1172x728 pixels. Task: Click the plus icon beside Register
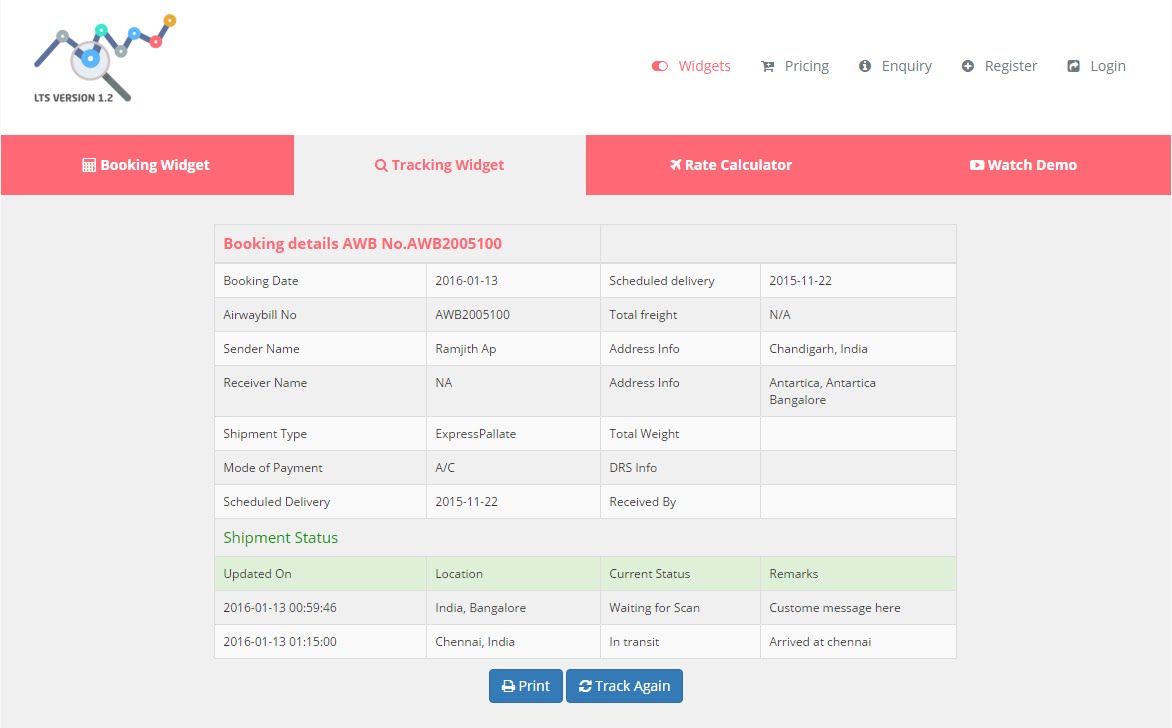[967, 66]
